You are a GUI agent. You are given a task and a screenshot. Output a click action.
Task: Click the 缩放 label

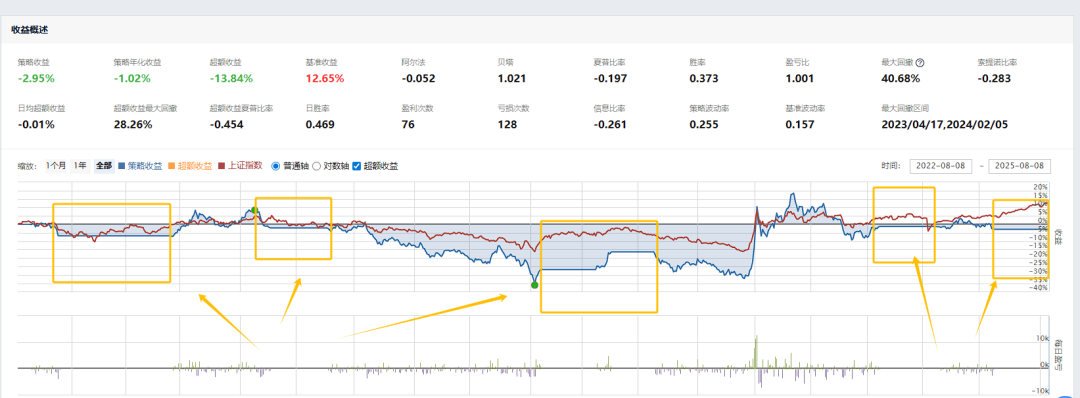(26, 166)
